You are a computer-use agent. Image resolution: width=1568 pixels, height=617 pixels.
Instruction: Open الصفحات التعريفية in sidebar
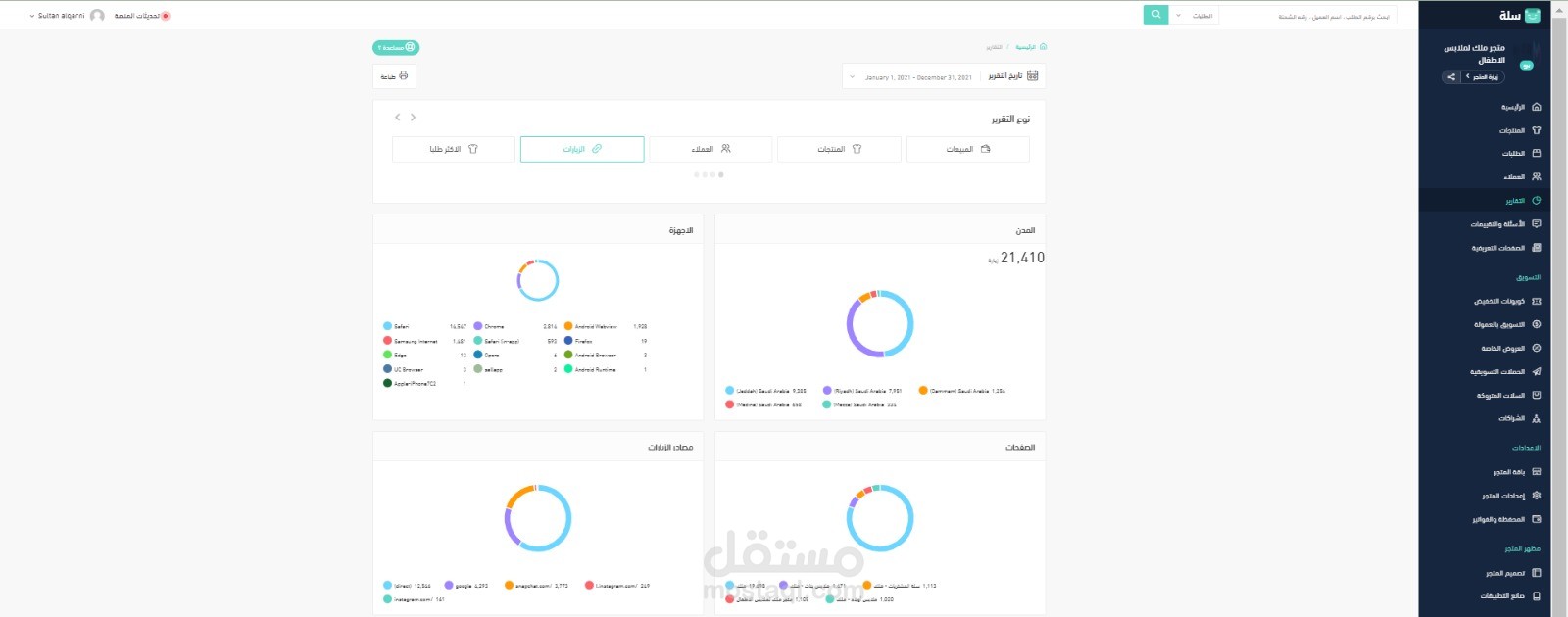pos(1506,248)
